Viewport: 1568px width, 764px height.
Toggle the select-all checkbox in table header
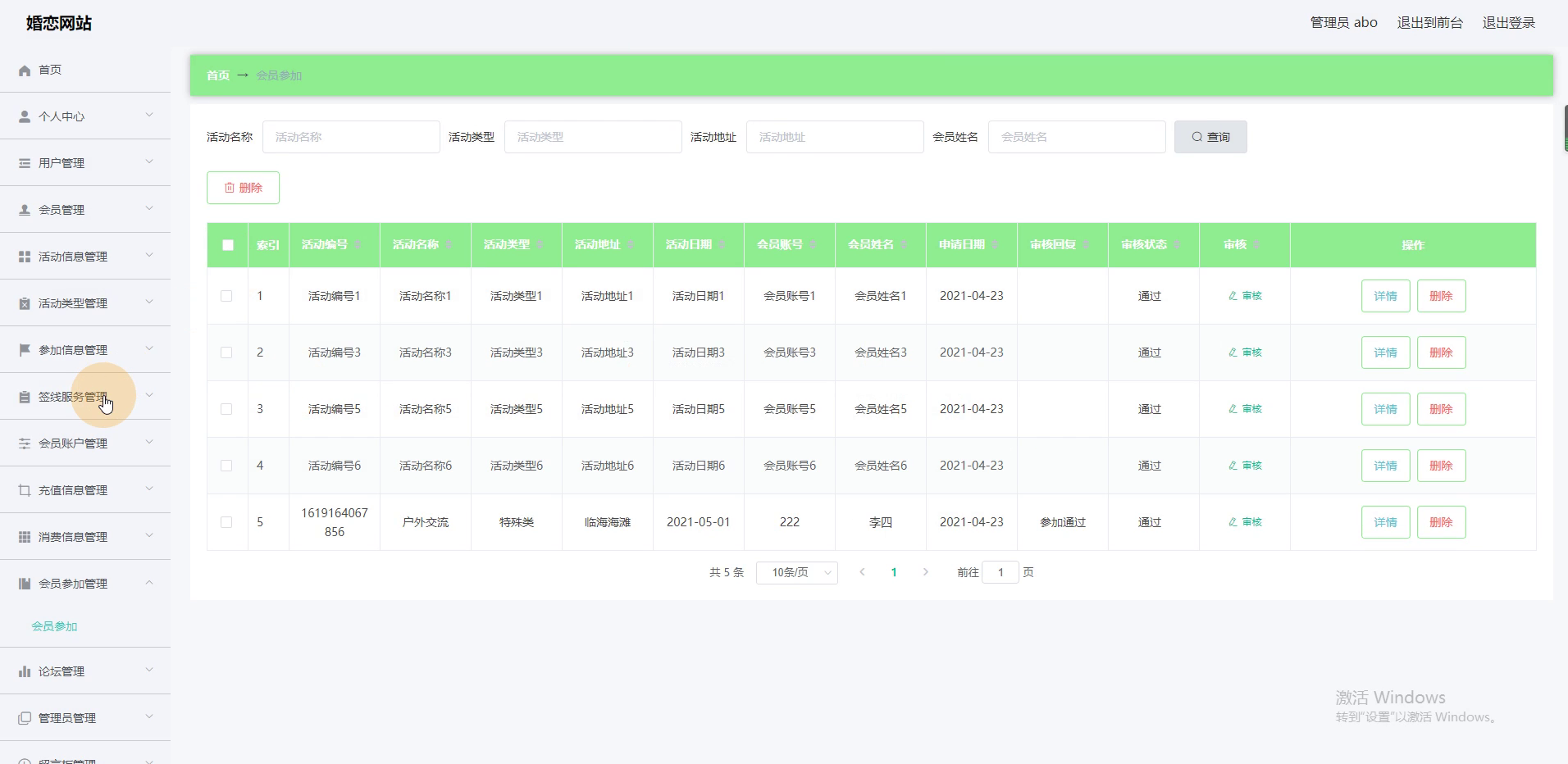pyautogui.click(x=228, y=245)
